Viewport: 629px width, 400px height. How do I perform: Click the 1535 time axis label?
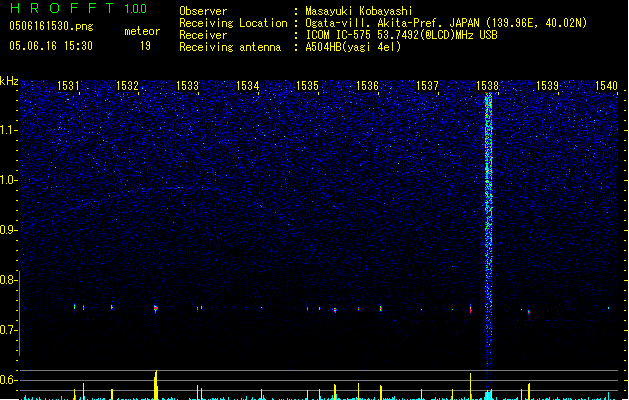pos(307,85)
